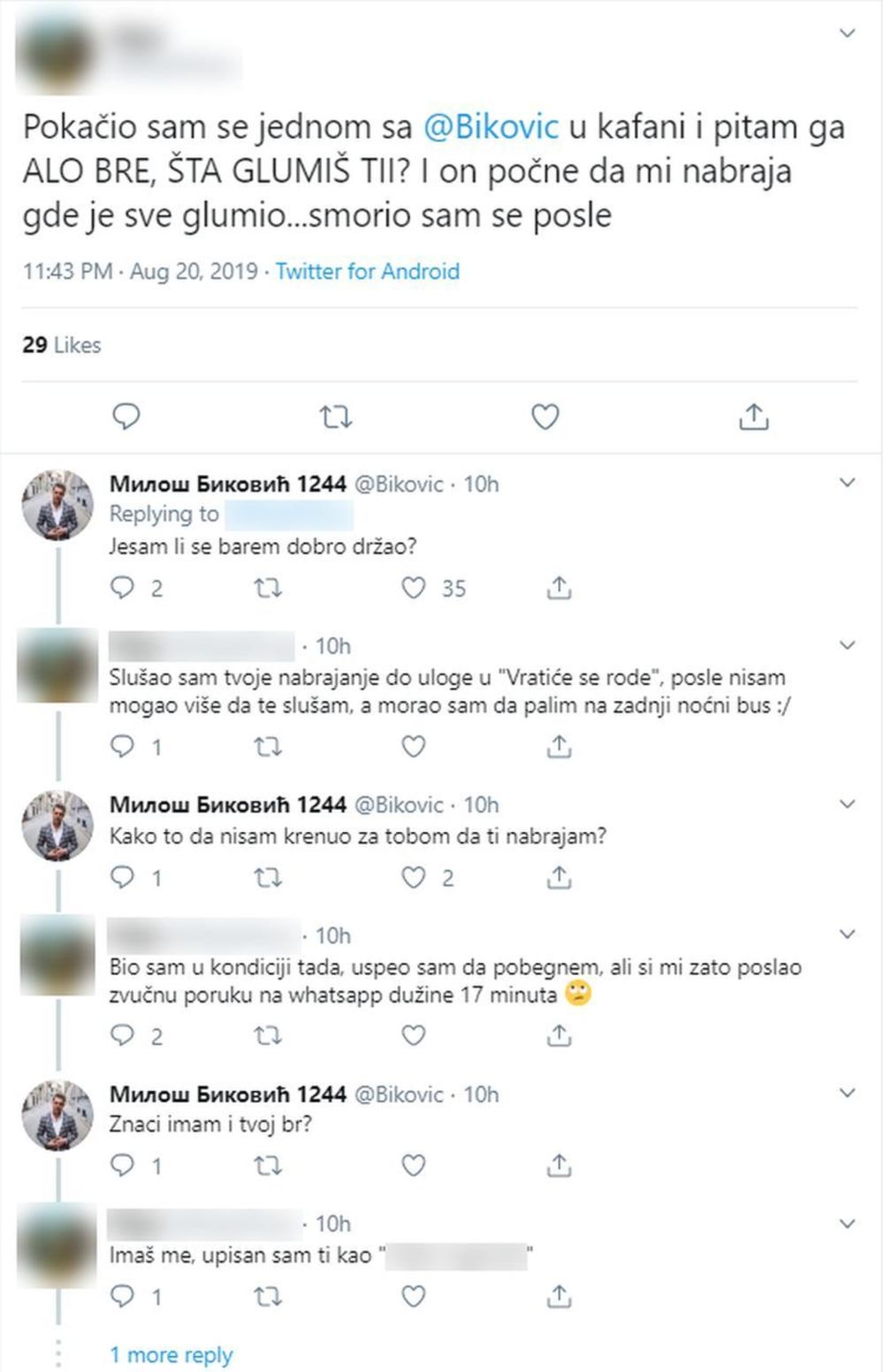Like the reply "Jesam li se barem dobro držao?"
Viewport: 884px width, 1372px height.
[414, 588]
